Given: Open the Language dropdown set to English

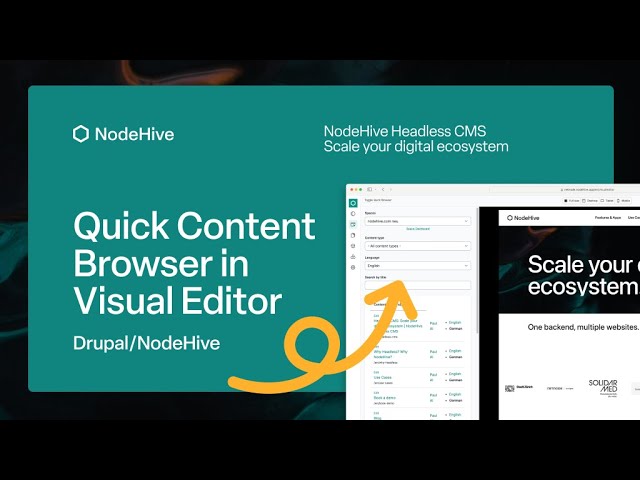Looking at the screenshot, I should point(418,266).
